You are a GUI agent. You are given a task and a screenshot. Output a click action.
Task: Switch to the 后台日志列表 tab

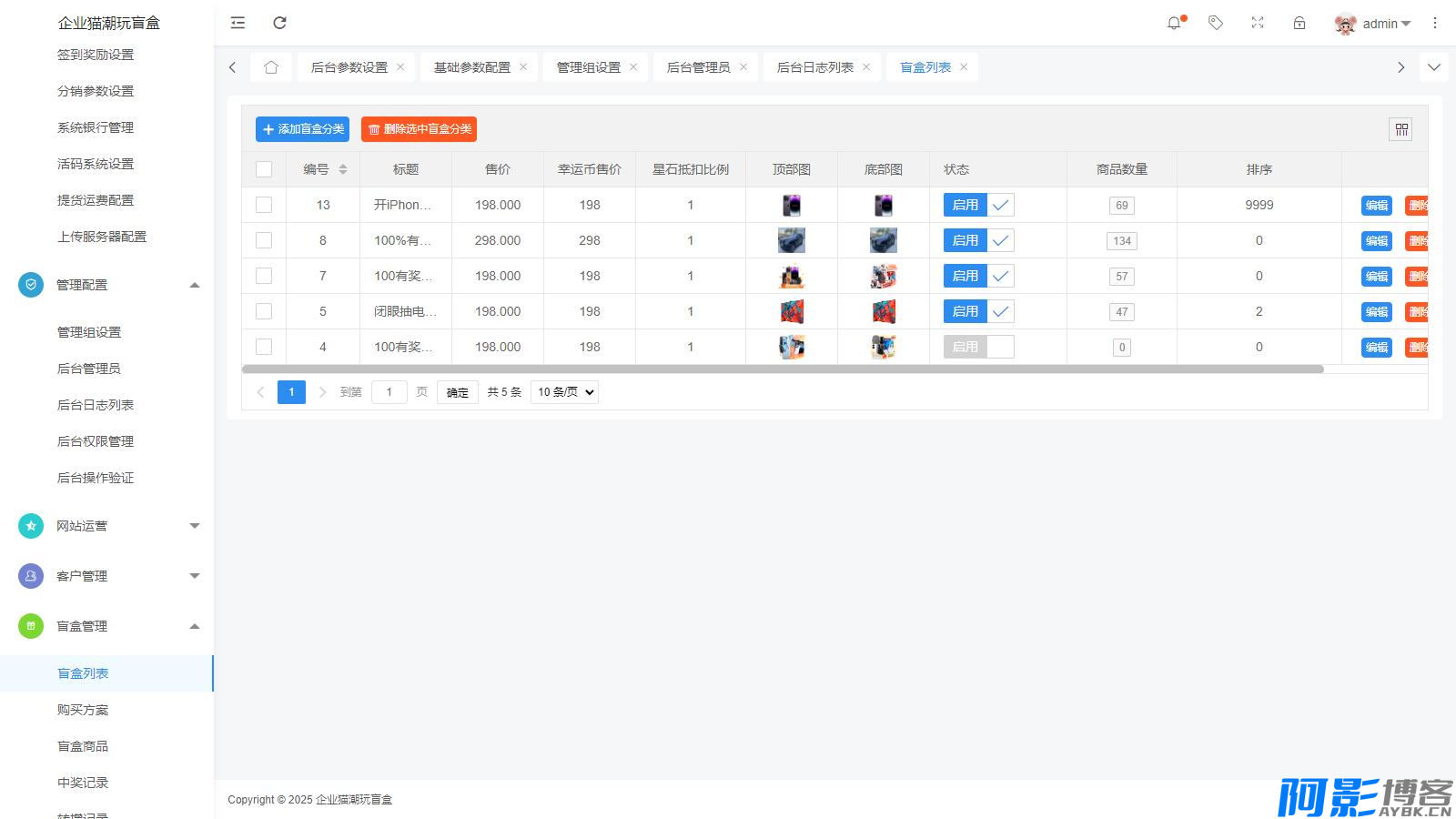pos(815,67)
